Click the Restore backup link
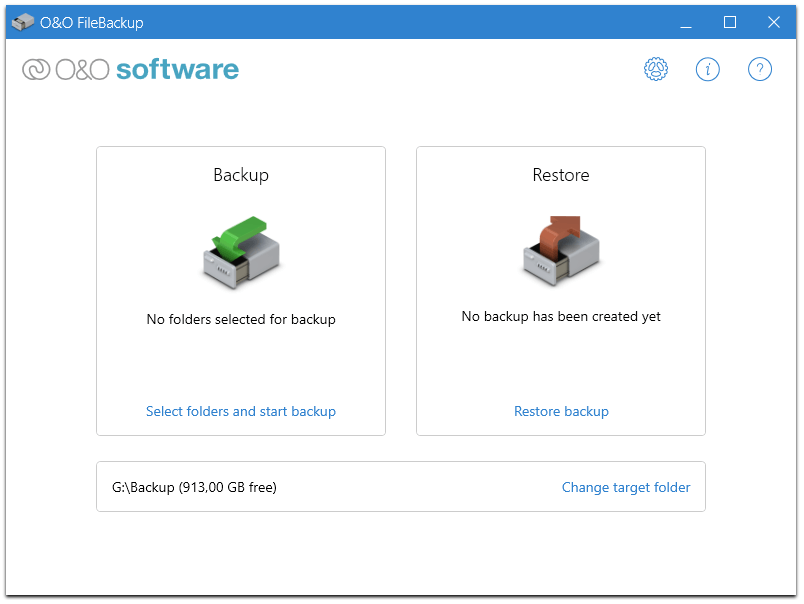 point(561,411)
